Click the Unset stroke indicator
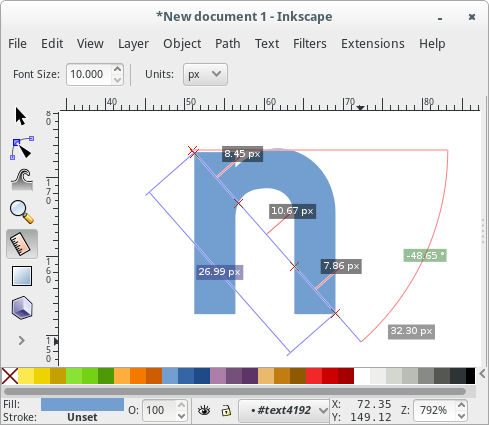 (x=82, y=417)
